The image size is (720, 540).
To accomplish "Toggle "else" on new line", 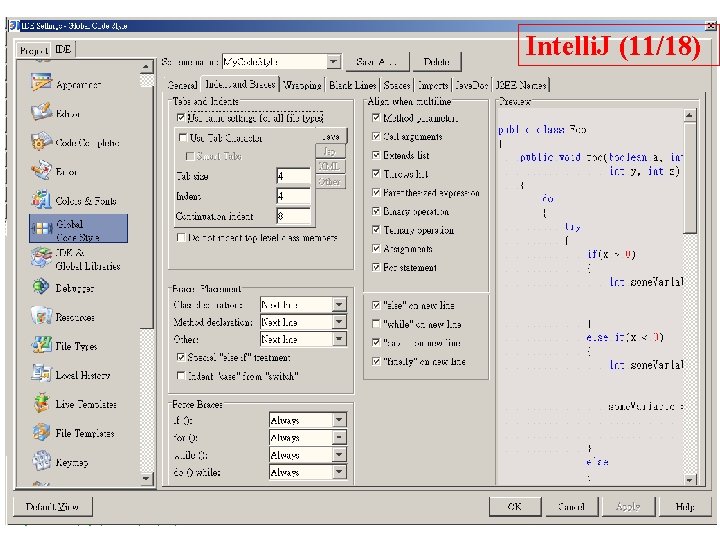I will 376,305.
